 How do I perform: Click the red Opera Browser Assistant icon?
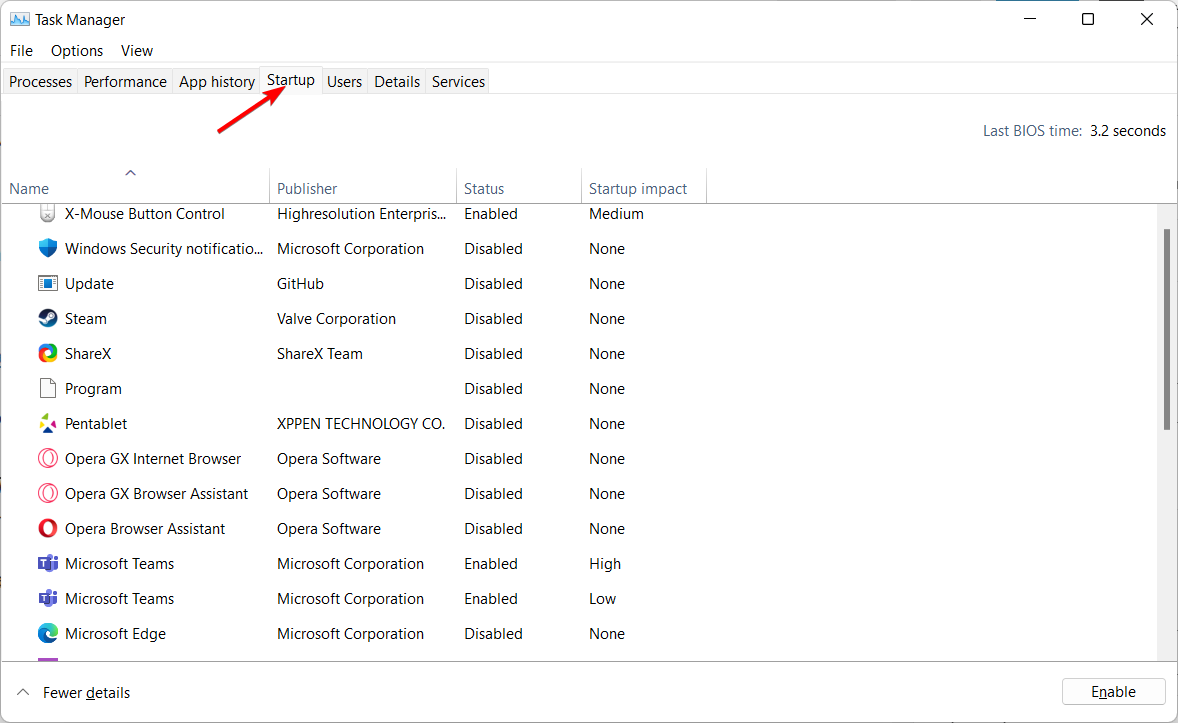click(47, 528)
